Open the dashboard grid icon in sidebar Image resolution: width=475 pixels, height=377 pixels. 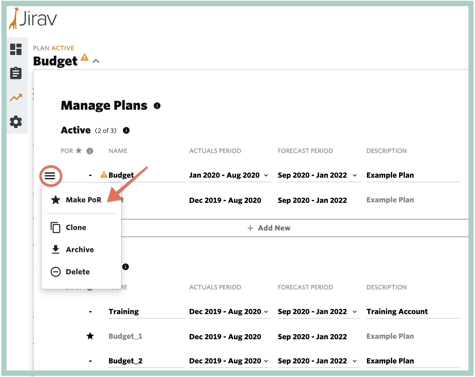point(16,49)
